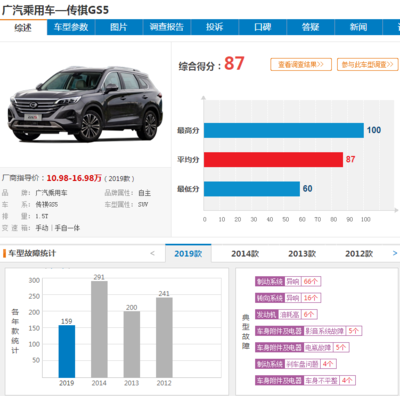Click the 制动系统 异响 66个 fault tag
The width and height of the screenshot is (400, 396).
coord(288,281)
